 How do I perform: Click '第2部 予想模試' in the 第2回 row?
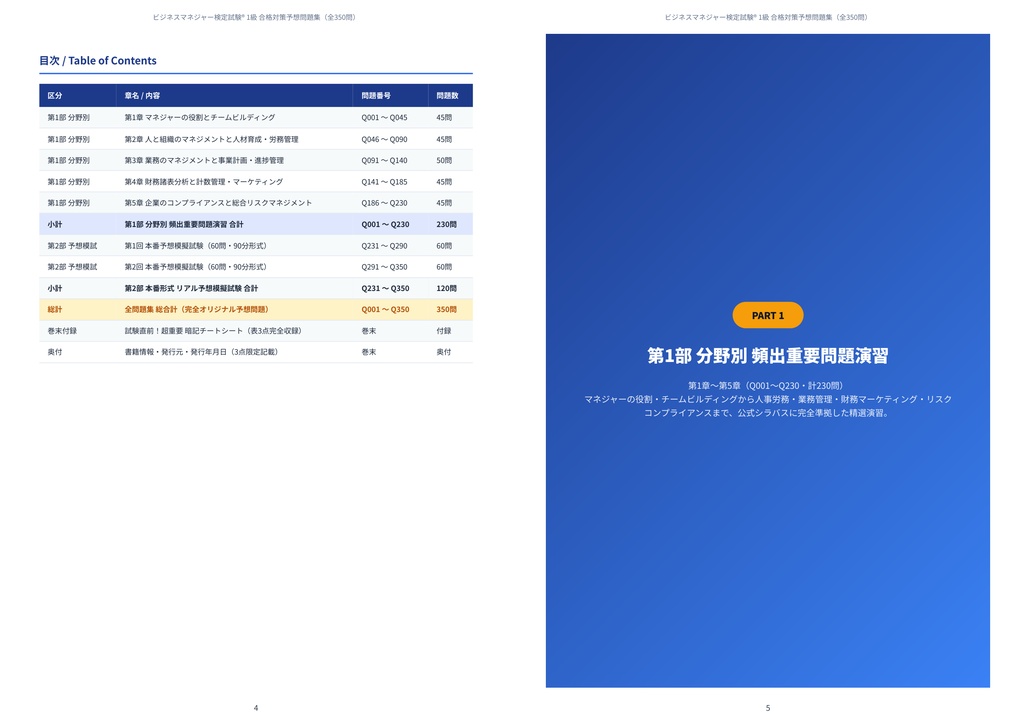coord(72,266)
